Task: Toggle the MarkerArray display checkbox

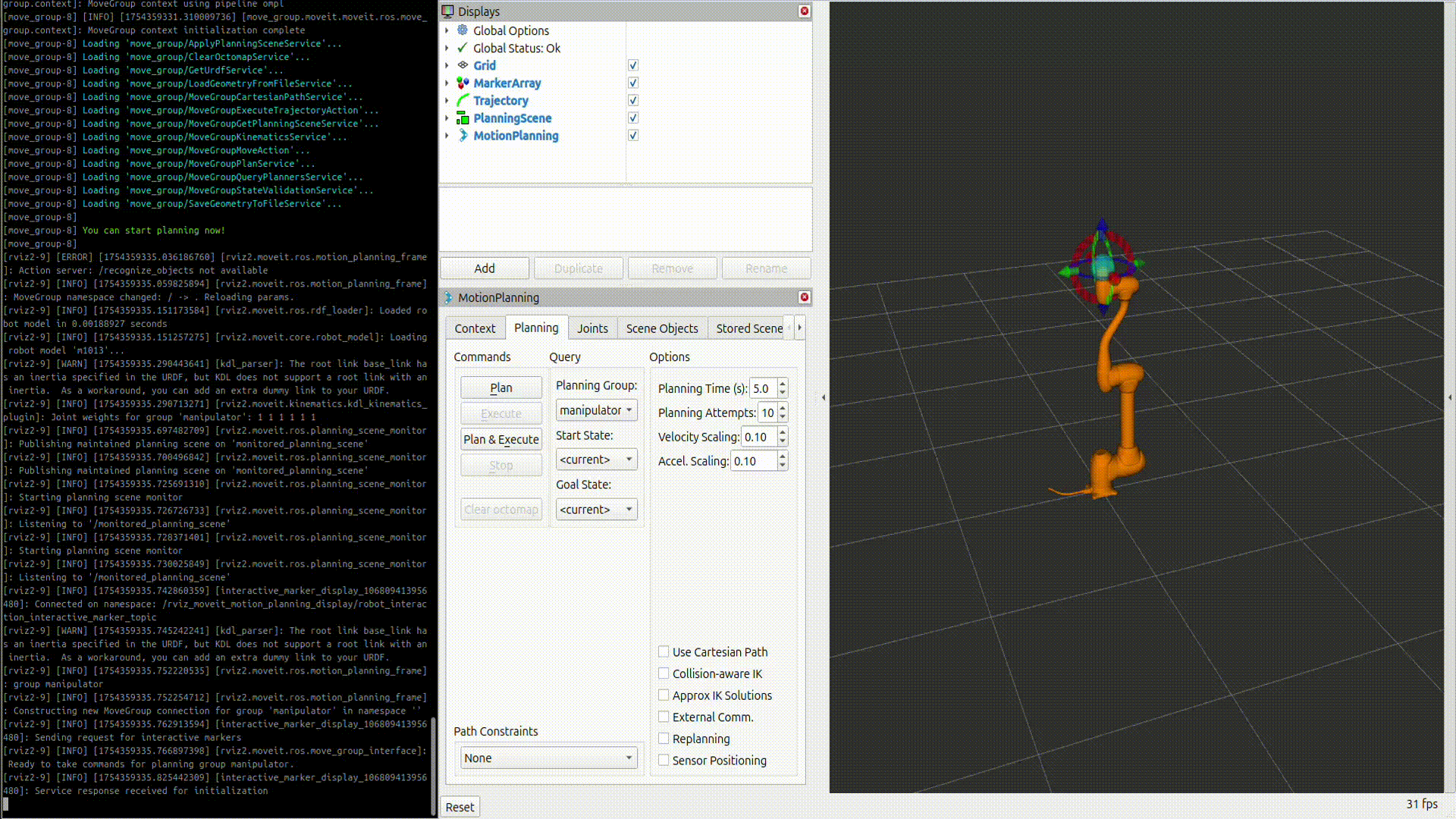Action: pos(633,83)
